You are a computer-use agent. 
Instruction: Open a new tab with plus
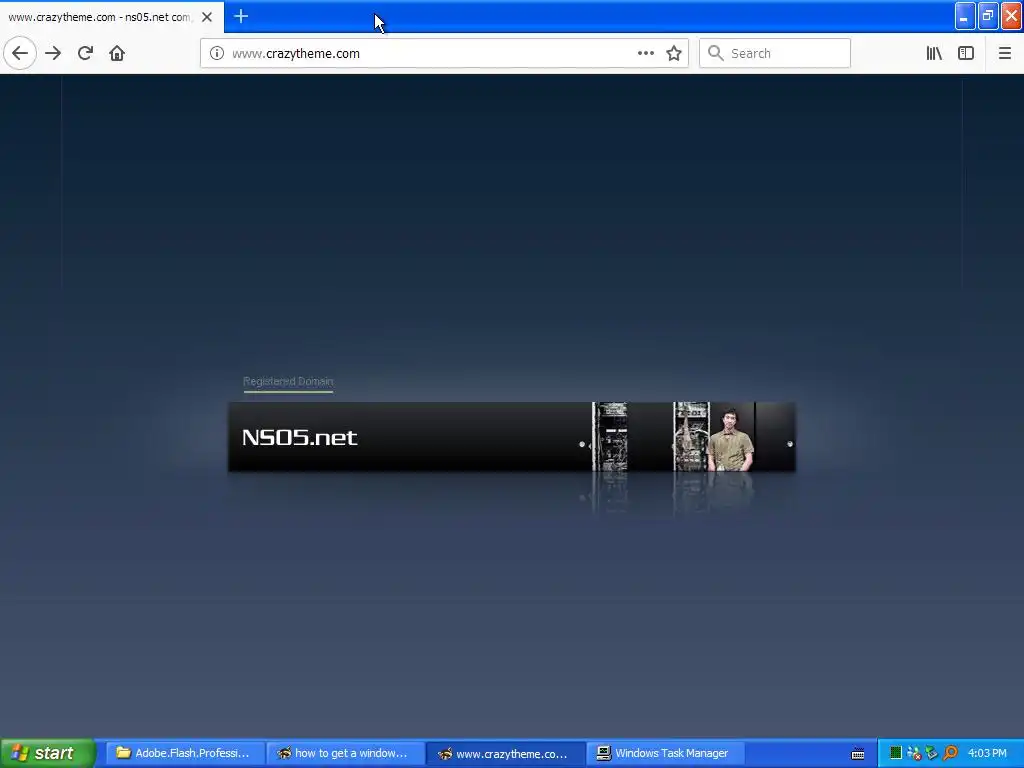(x=241, y=16)
